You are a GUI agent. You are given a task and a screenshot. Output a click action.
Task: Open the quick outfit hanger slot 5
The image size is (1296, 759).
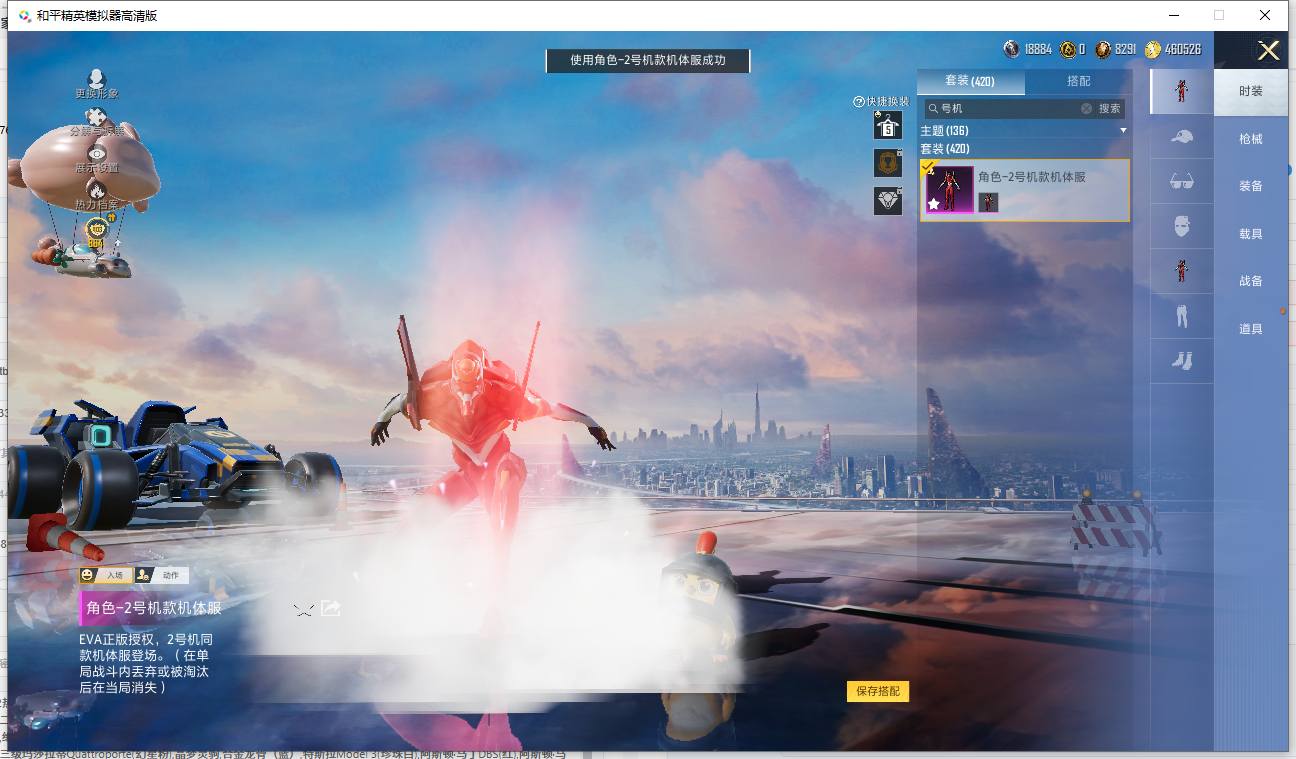pos(888,126)
